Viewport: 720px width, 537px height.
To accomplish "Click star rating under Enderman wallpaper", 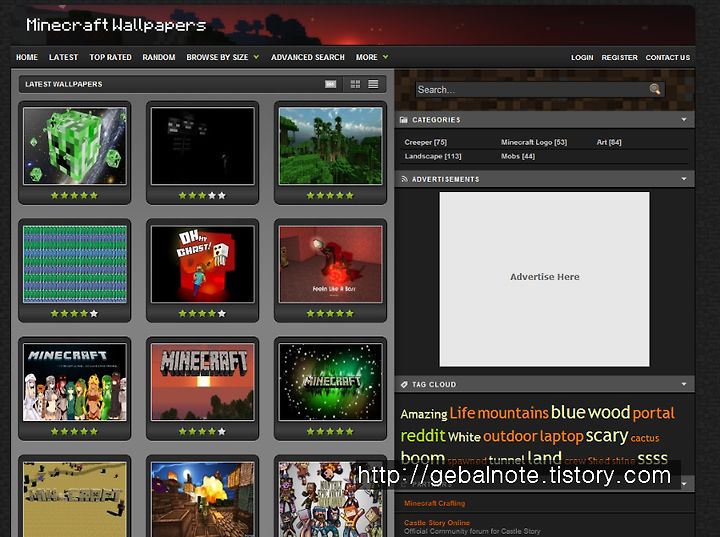I will pyautogui.click(x=202, y=196).
